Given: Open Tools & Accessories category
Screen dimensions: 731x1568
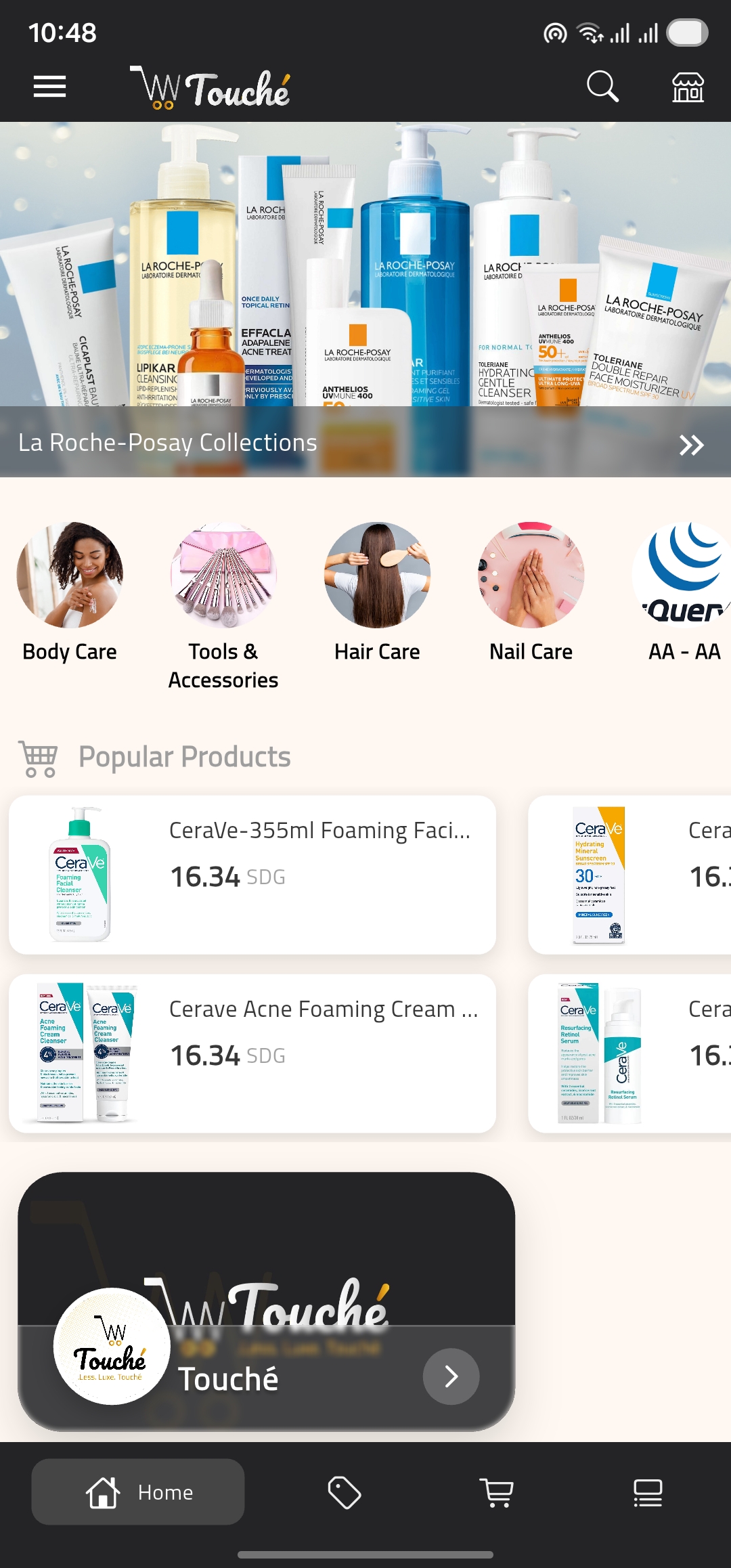Looking at the screenshot, I should (223, 607).
